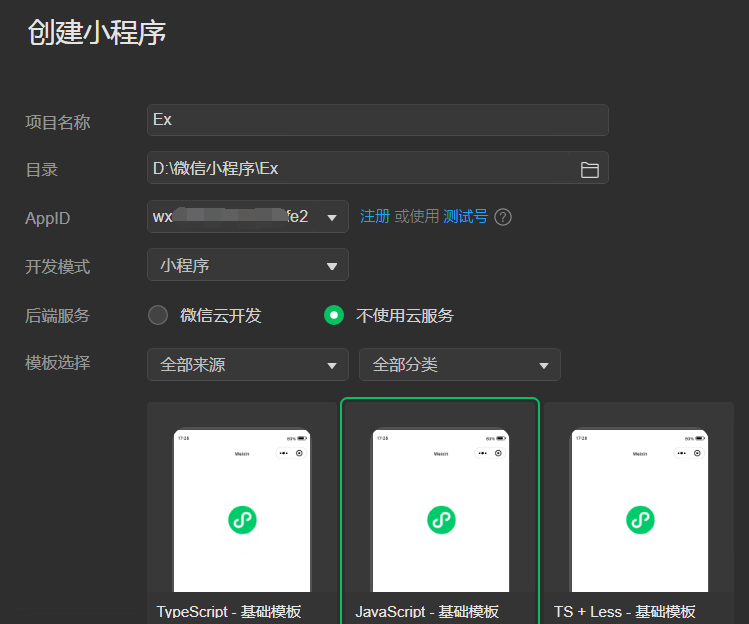Click the capsule menu dots in TypeScript preview

(284, 453)
